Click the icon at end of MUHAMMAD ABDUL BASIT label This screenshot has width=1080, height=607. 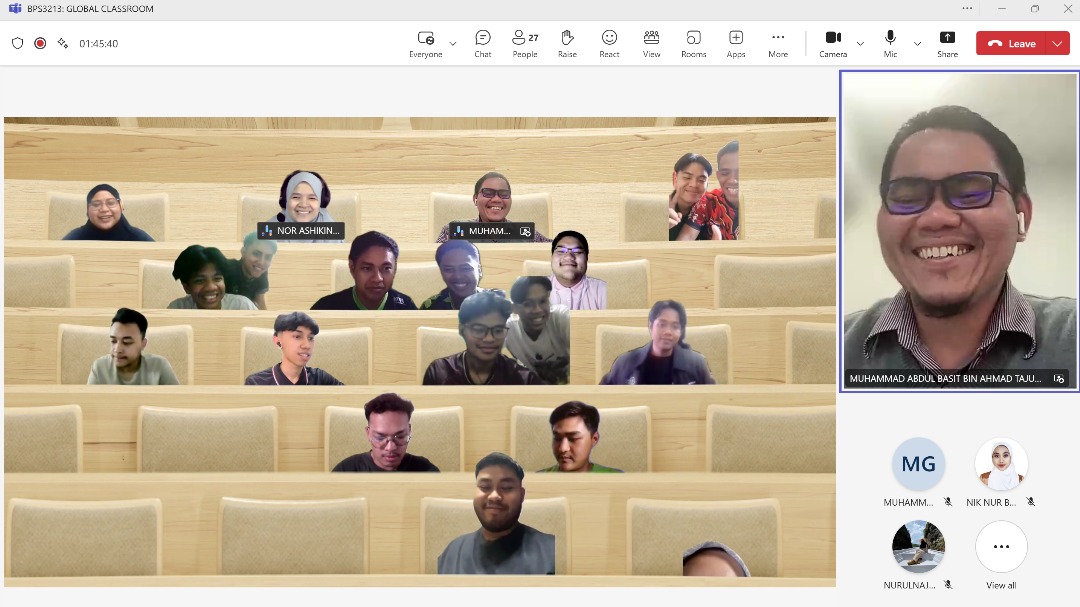(1059, 378)
